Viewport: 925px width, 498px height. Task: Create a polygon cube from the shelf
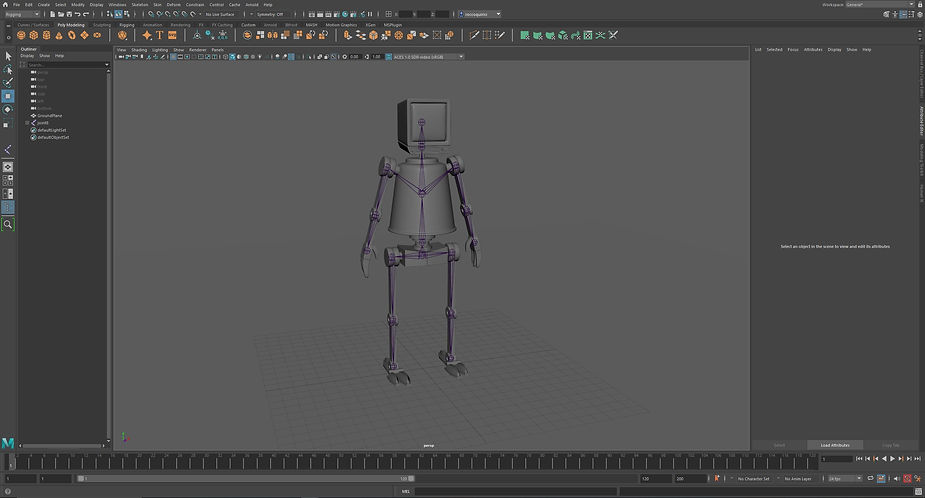tap(34, 35)
